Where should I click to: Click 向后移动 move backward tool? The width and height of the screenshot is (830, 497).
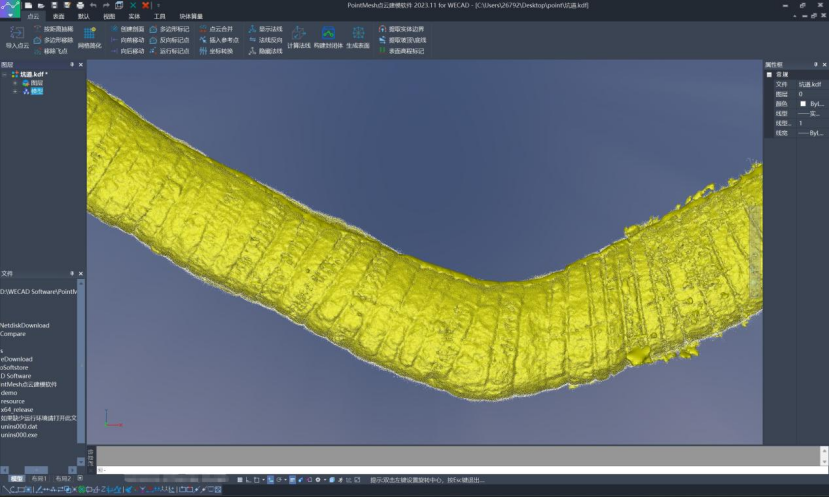tap(128, 51)
